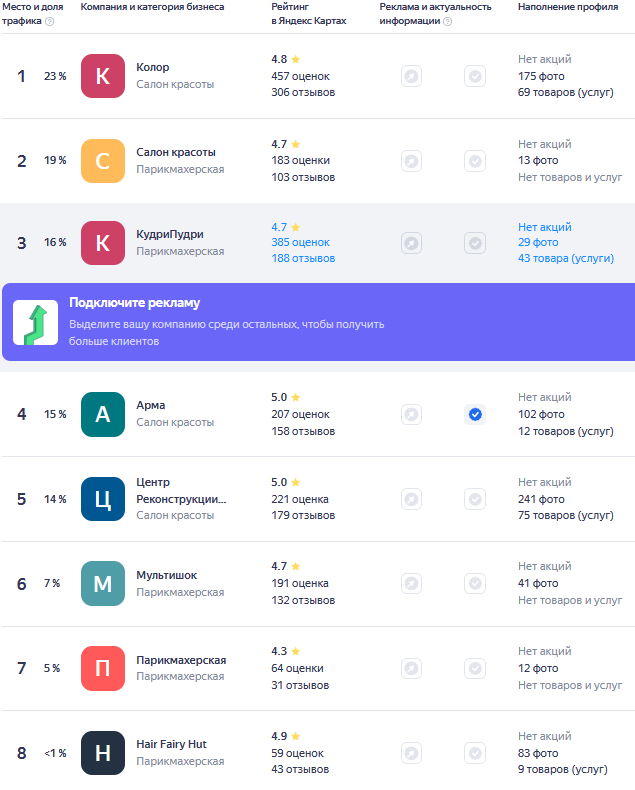Open help tooltip beside 'Реклама и актуальность информации'
Viewport: 635px width, 790px height.
447,21
